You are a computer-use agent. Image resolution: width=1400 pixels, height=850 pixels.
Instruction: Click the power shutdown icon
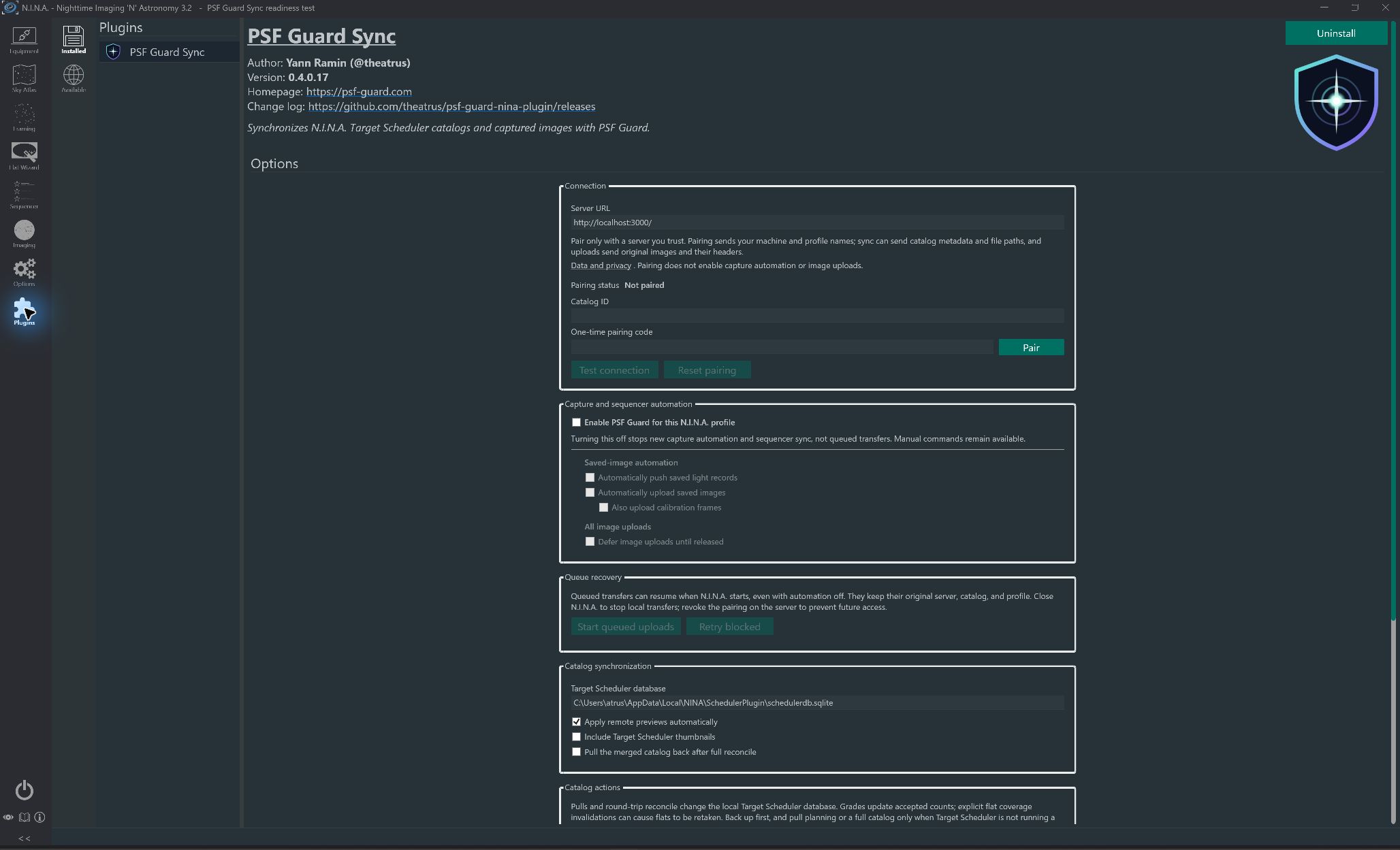pos(24,790)
